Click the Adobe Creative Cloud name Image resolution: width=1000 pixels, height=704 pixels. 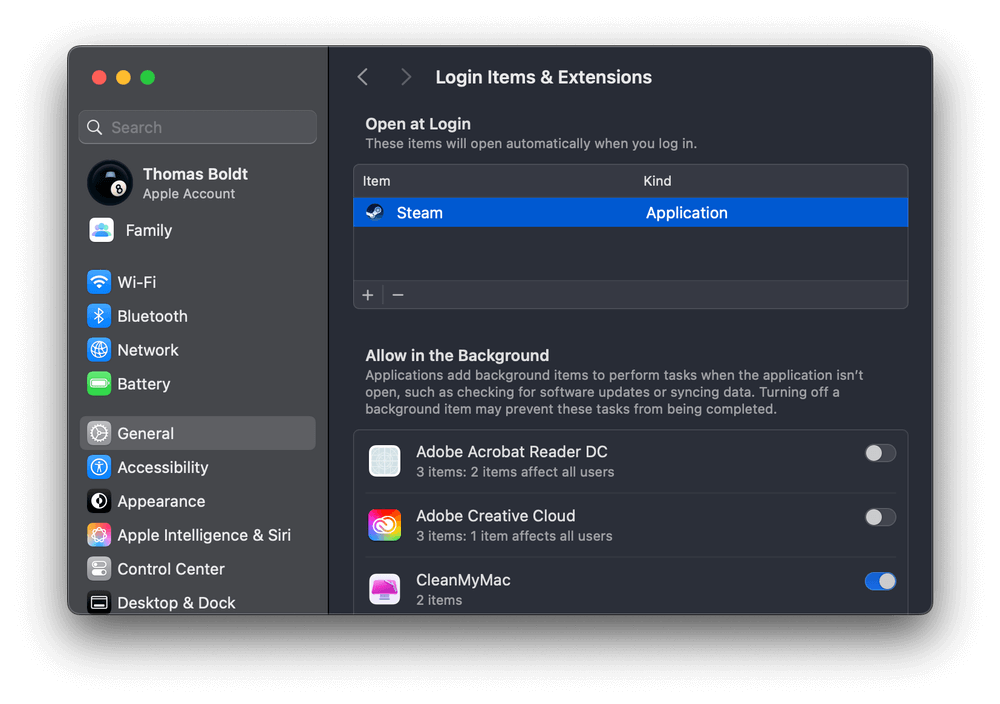tap(496, 515)
